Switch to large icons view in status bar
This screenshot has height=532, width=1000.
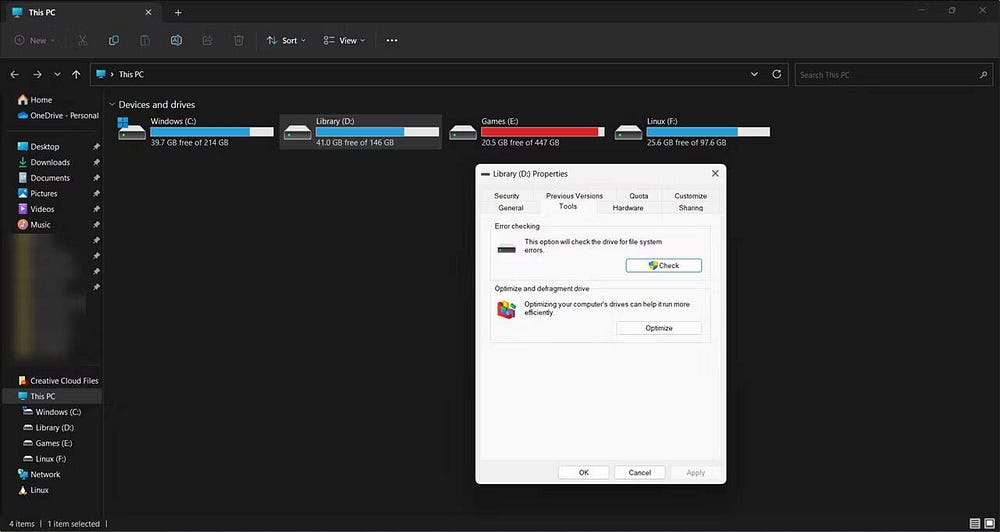pos(988,524)
